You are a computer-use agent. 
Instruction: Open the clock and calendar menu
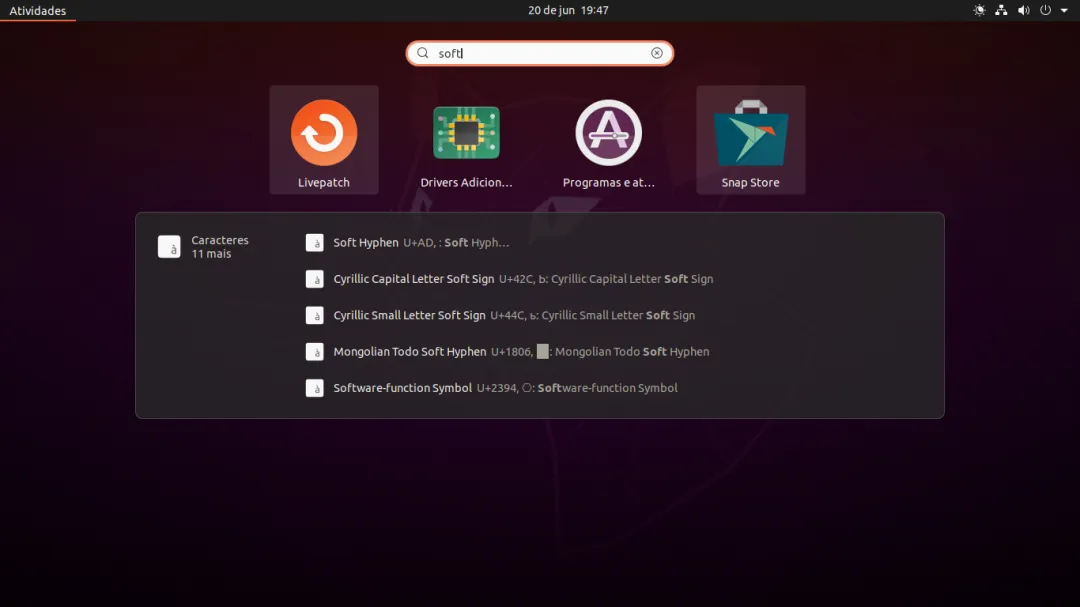point(568,10)
